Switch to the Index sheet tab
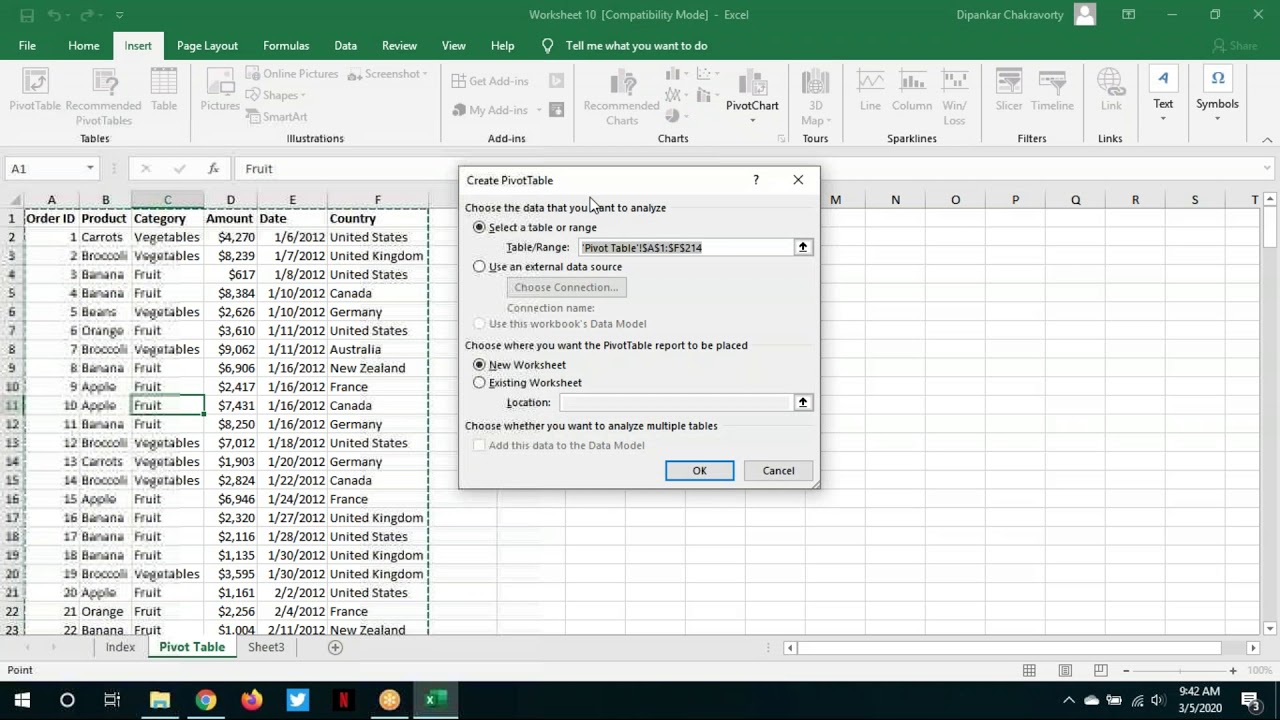 [120, 647]
